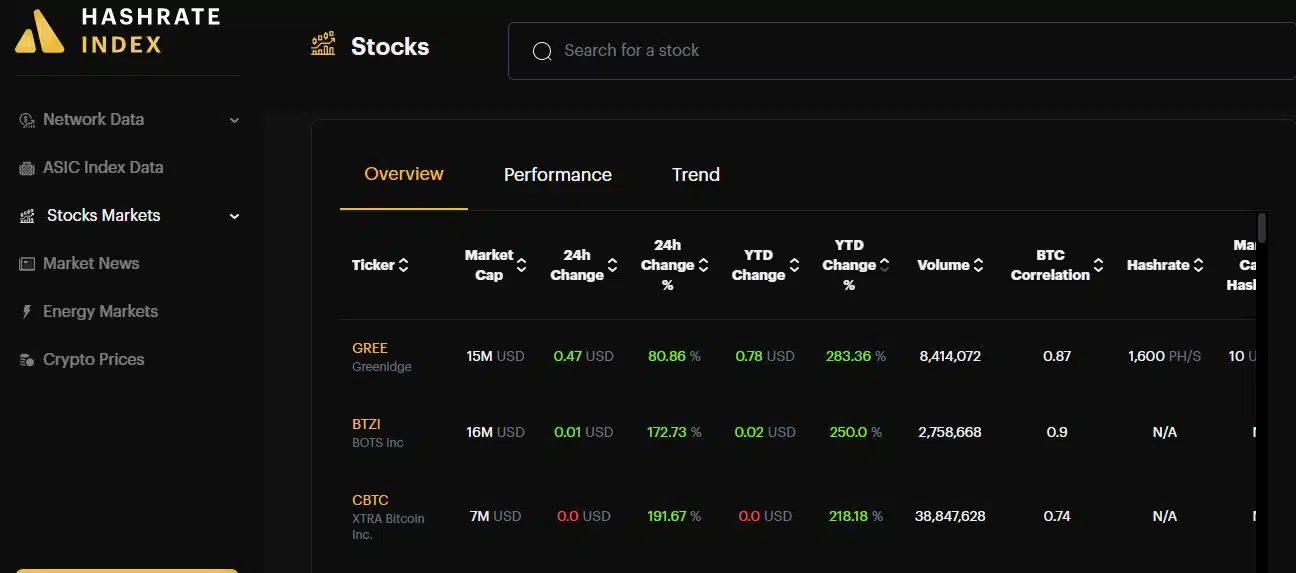Click the ASIC Index Data chip icon

click(27, 168)
